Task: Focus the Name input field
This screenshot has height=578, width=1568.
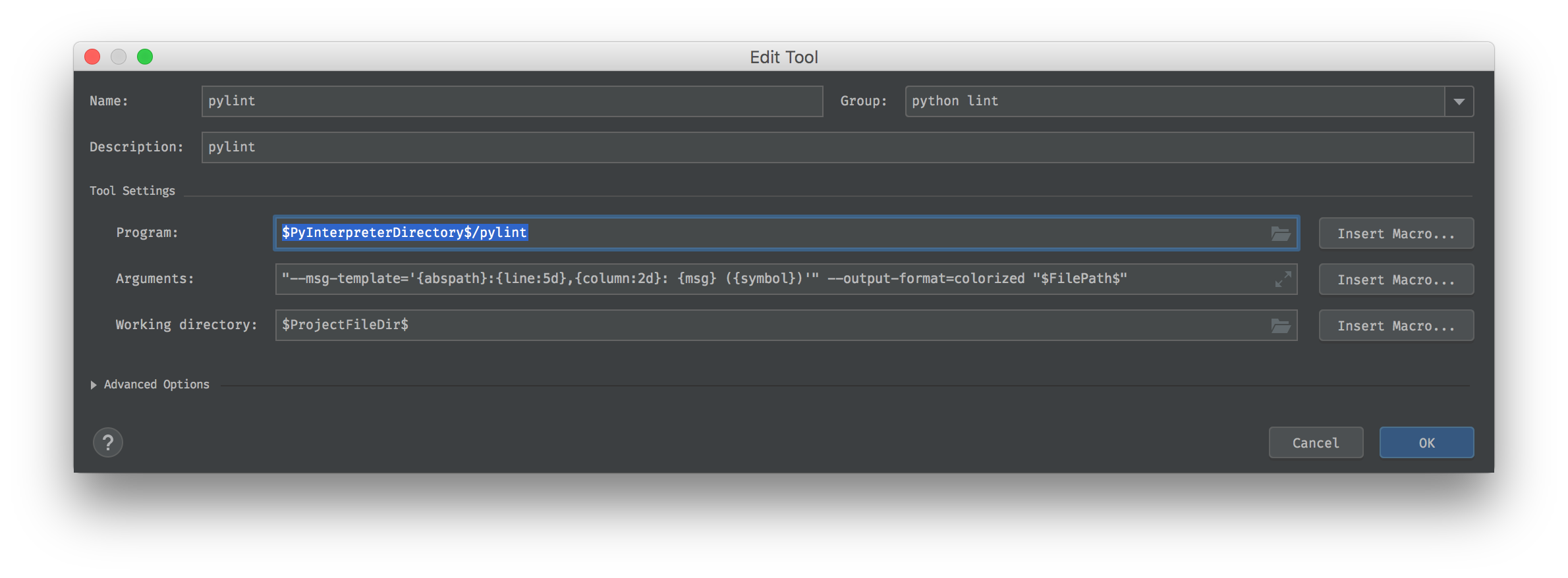Action: [512, 101]
